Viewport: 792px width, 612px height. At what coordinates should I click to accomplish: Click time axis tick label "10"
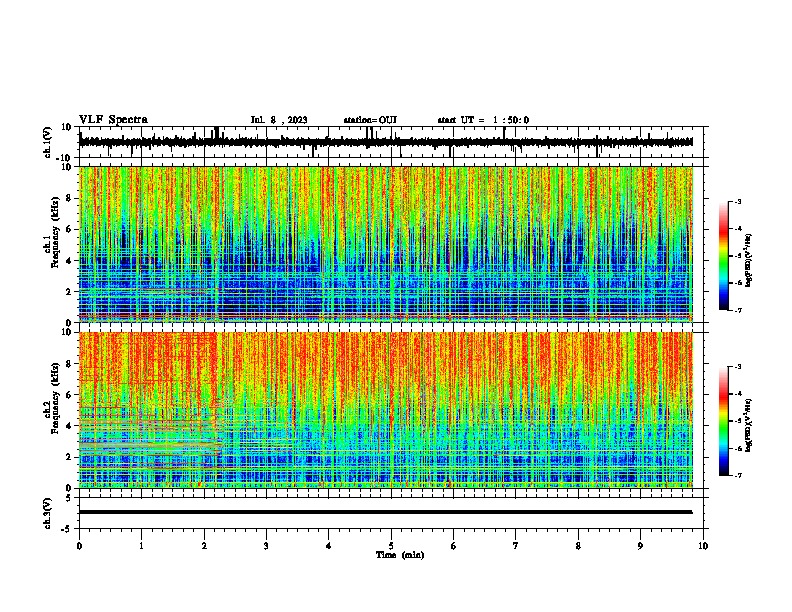tap(703, 546)
